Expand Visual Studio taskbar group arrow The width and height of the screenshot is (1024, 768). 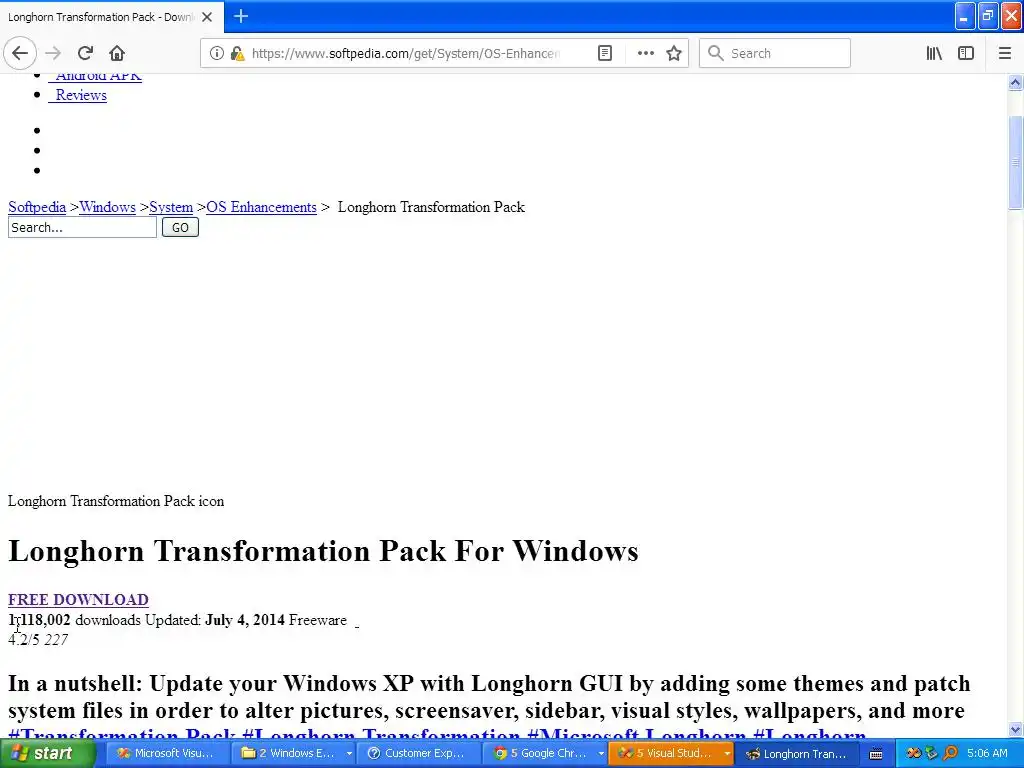(727, 754)
